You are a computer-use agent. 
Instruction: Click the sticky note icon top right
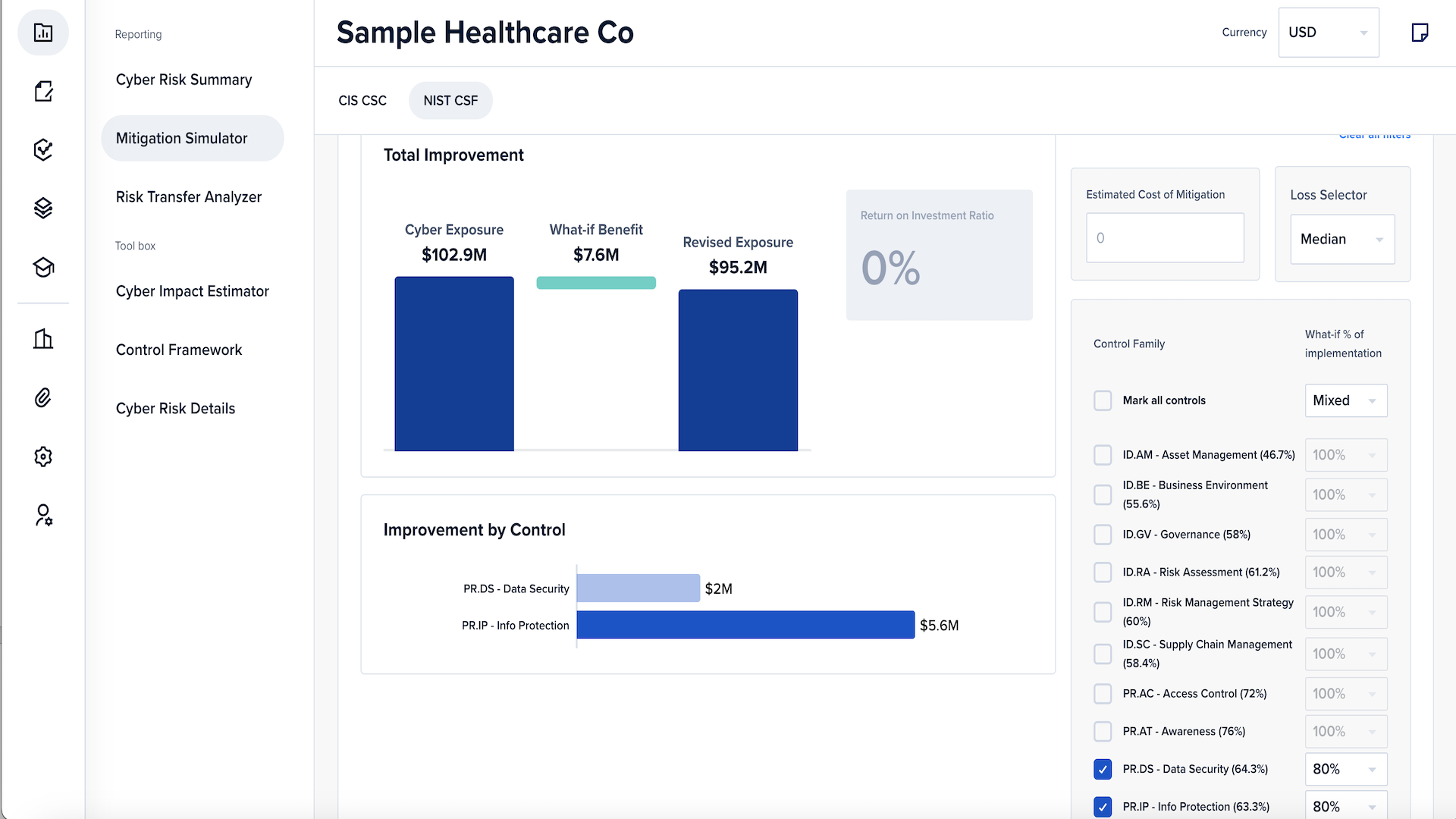[x=1420, y=33]
